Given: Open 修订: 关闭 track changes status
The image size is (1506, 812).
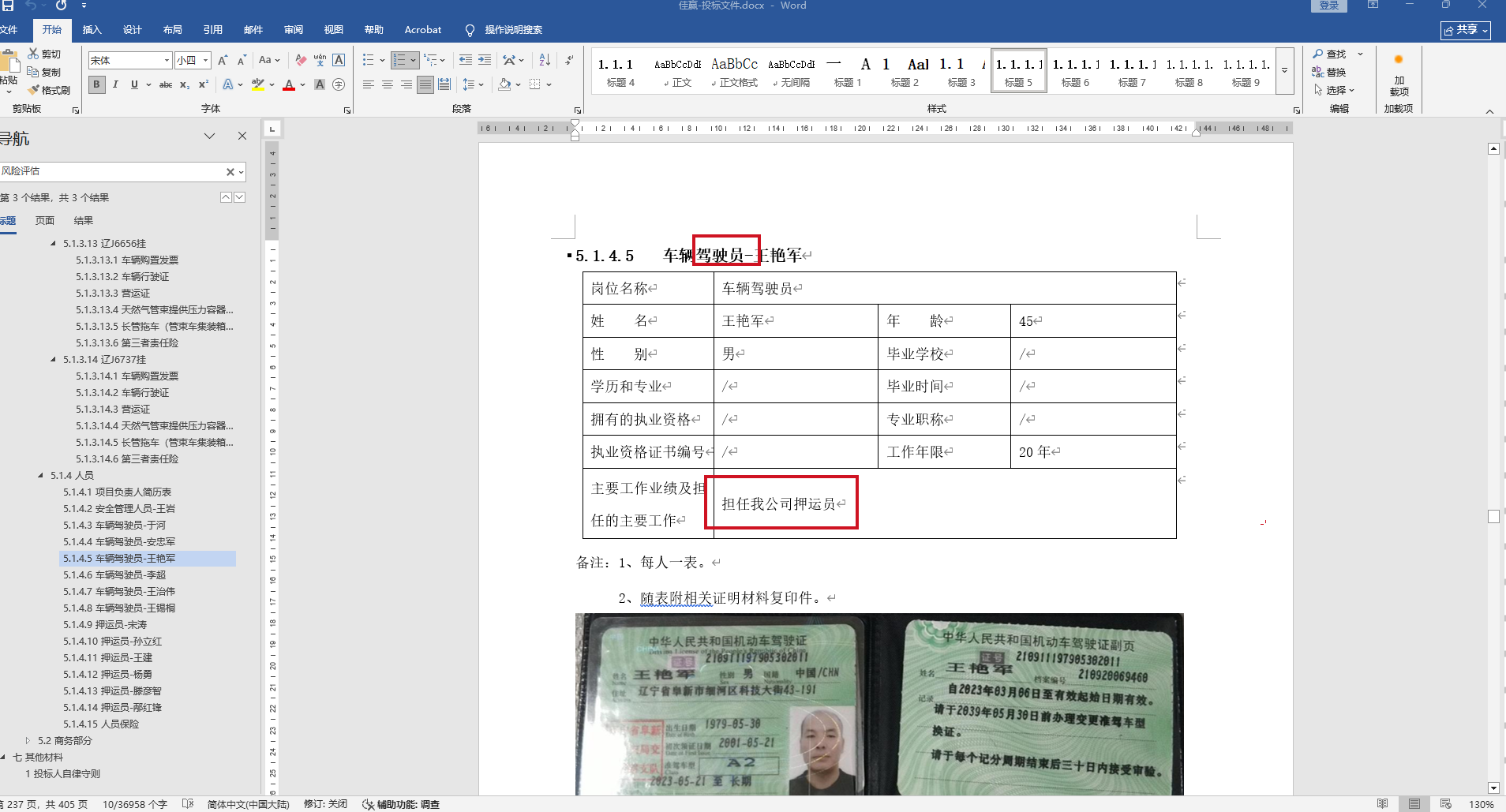Looking at the screenshot, I should (x=325, y=804).
